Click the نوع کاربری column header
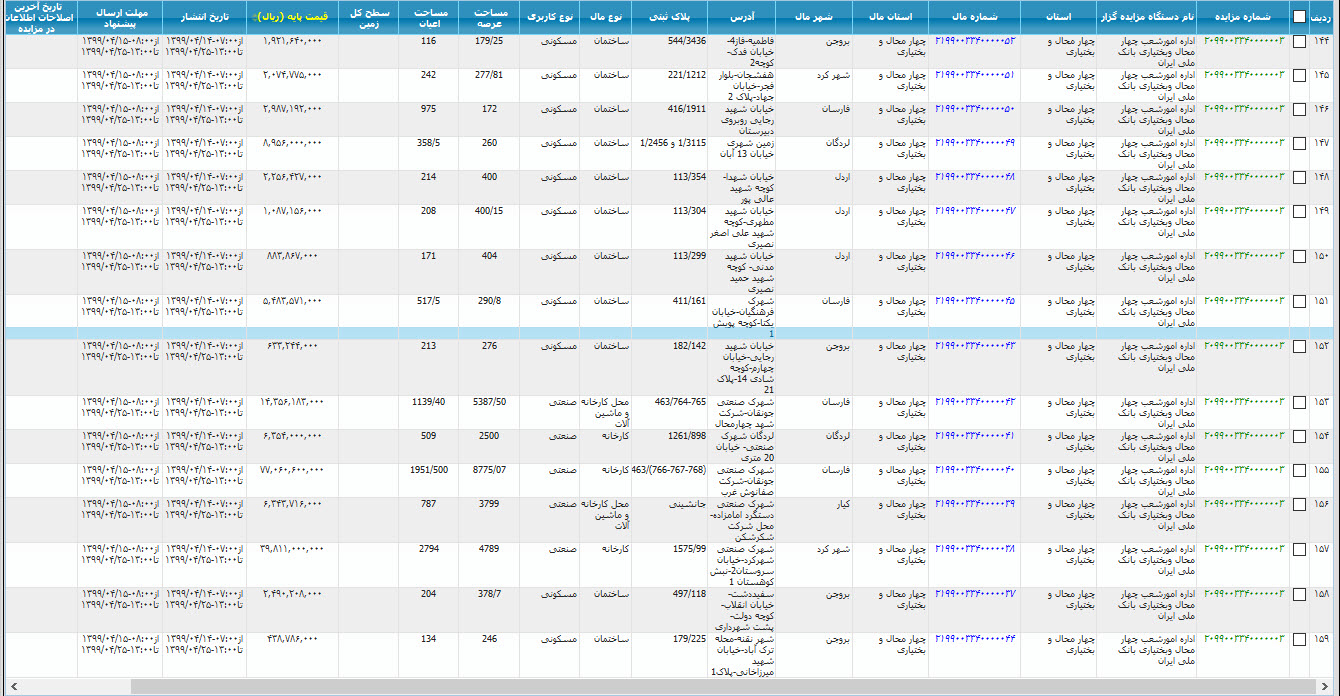Screen dimensions: 1340x696 click(548, 18)
